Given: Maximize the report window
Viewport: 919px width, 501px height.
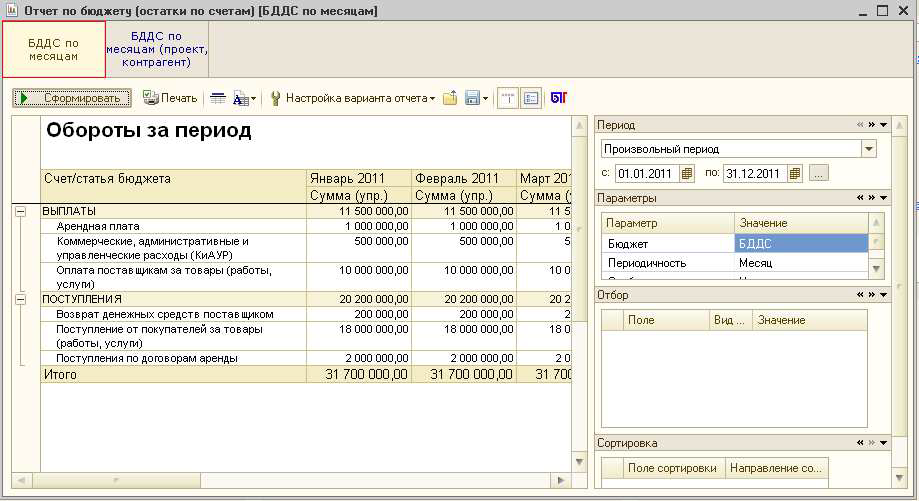Looking at the screenshot, I should point(883,11).
